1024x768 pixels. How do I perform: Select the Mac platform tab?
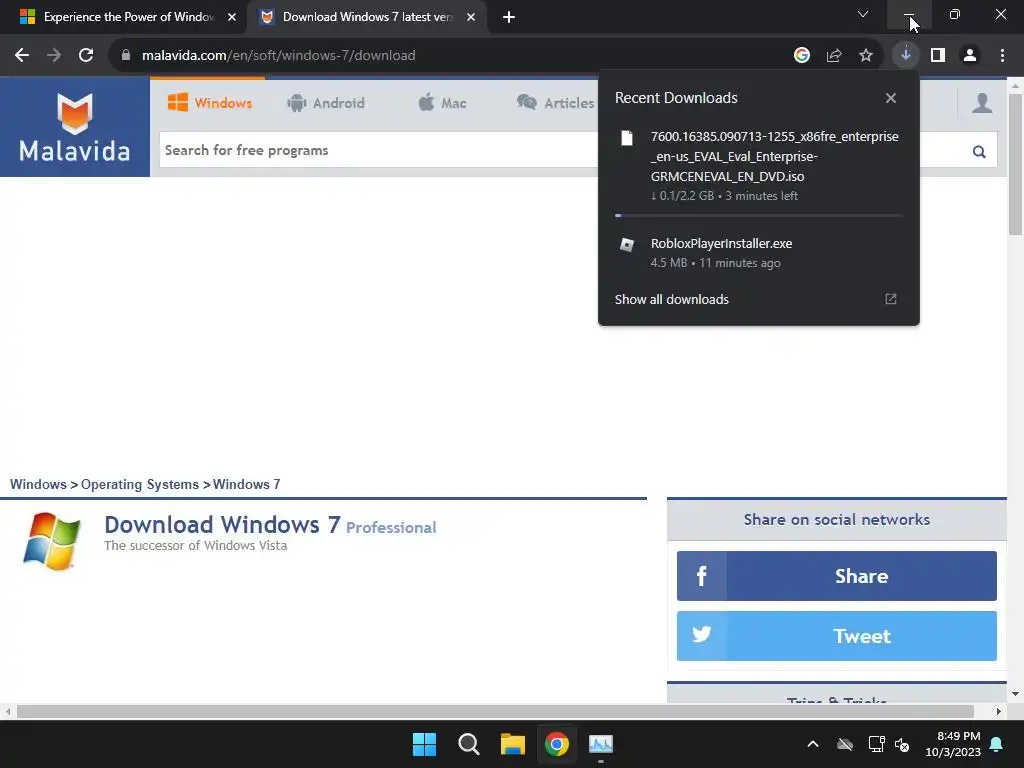[442, 103]
